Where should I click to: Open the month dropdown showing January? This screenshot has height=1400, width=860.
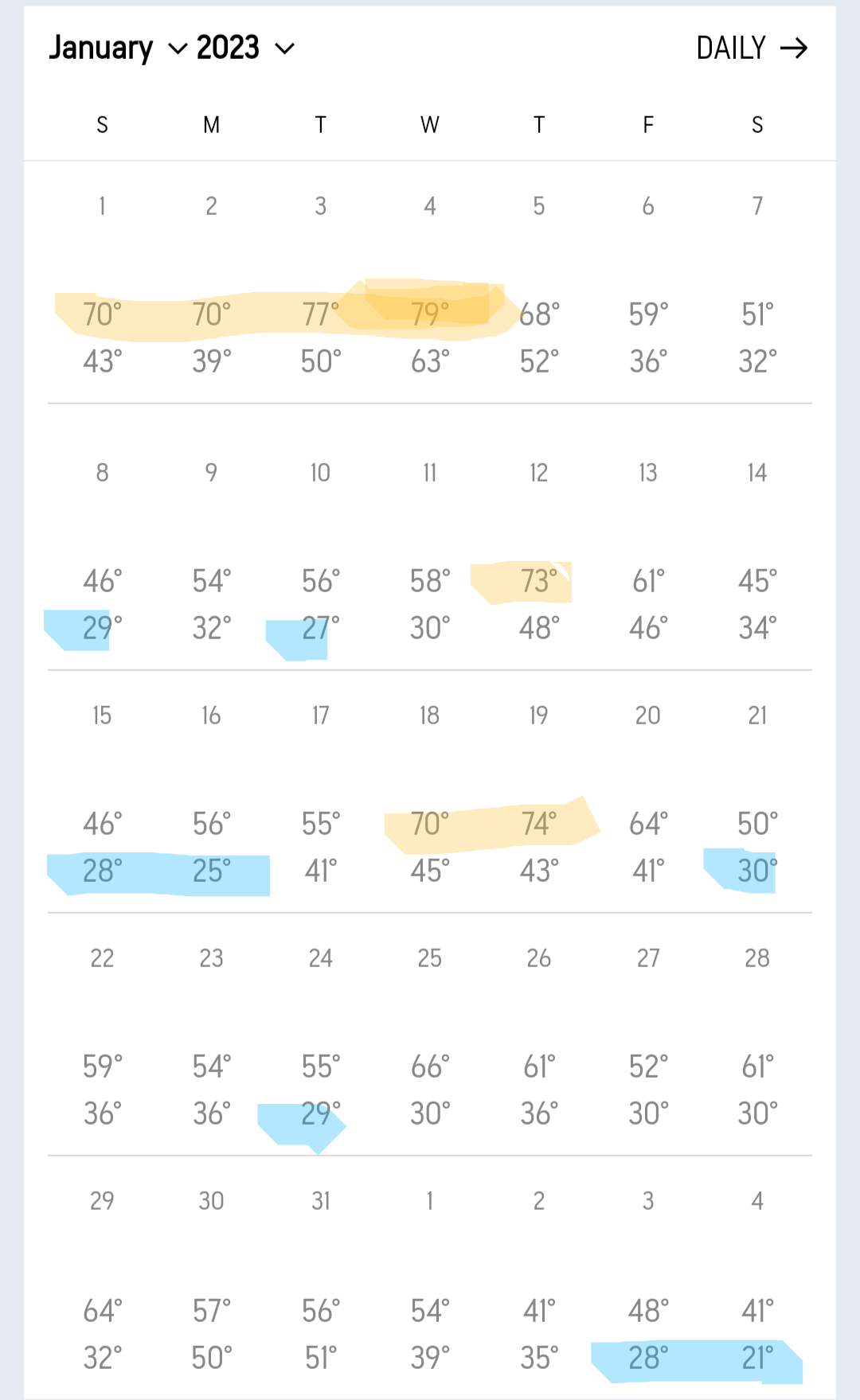click(x=101, y=49)
